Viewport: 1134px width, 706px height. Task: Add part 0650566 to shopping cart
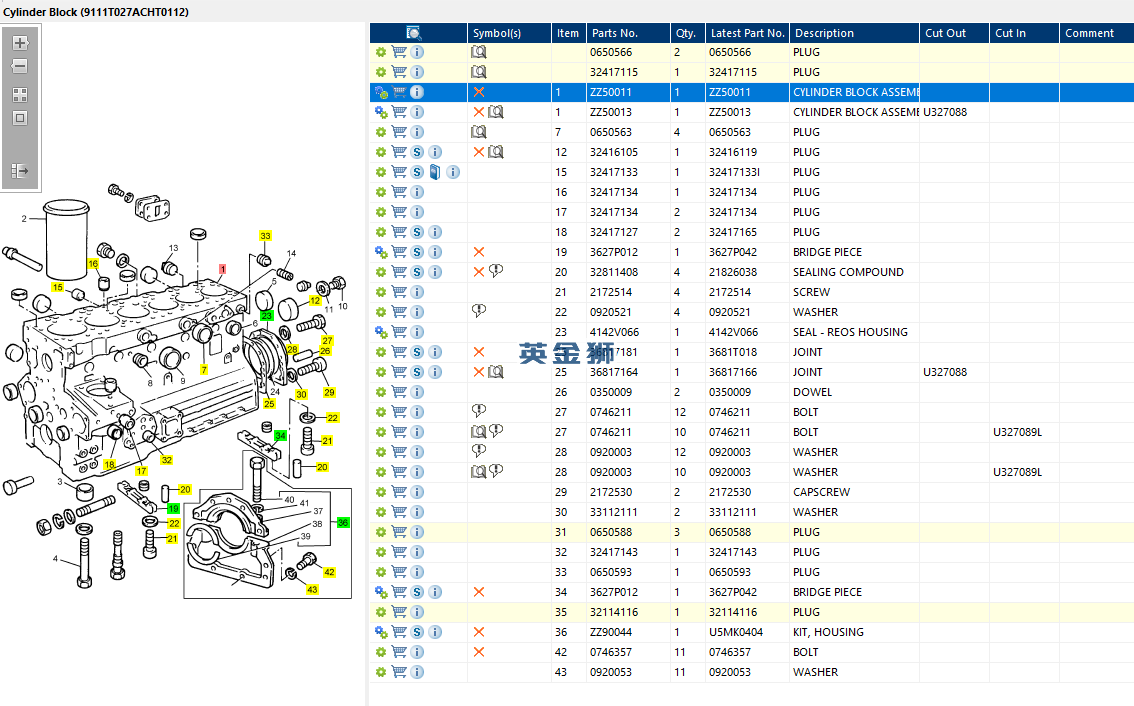click(x=399, y=52)
